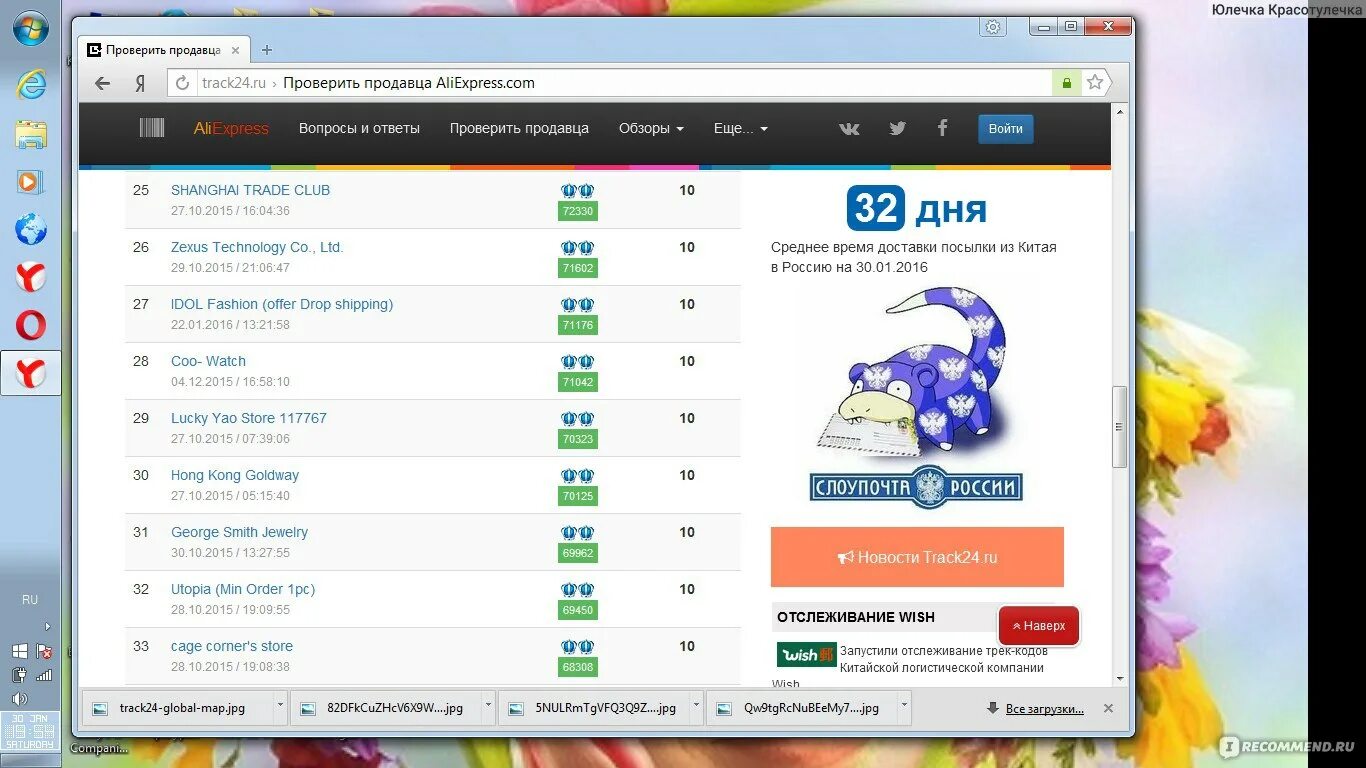
Task: Click the barcode logo in site header
Action: 152,128
